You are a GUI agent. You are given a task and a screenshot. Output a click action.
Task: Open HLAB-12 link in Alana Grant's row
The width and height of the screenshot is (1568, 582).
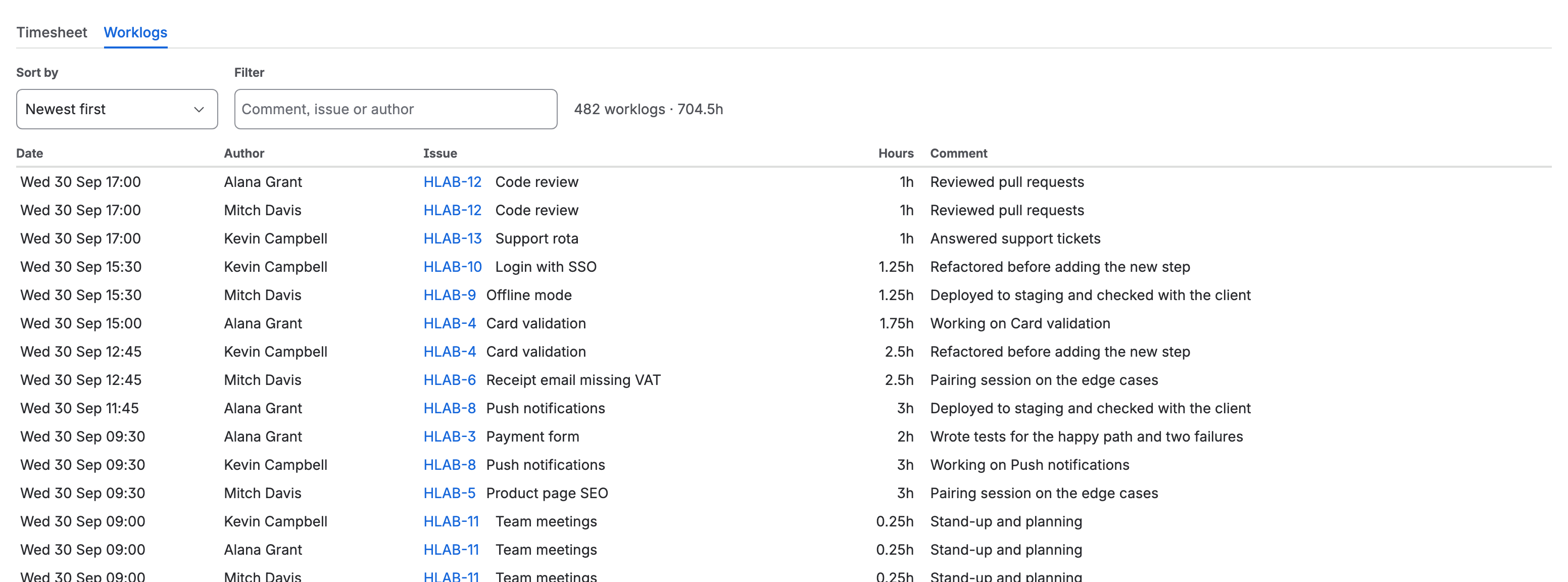click(x=452, y=182)
